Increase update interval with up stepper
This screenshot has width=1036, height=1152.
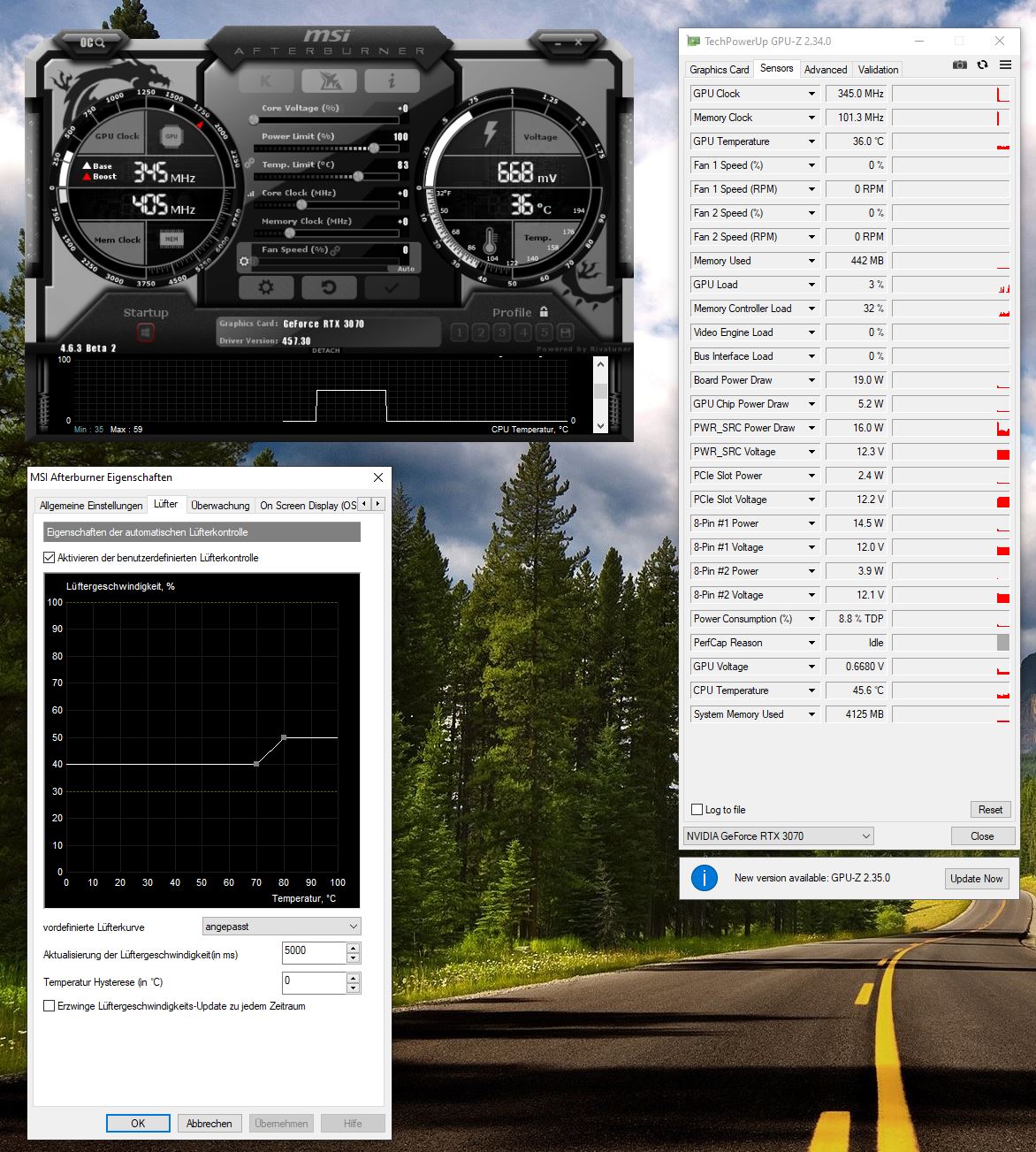pyautogui.click(x=354, y=948)
